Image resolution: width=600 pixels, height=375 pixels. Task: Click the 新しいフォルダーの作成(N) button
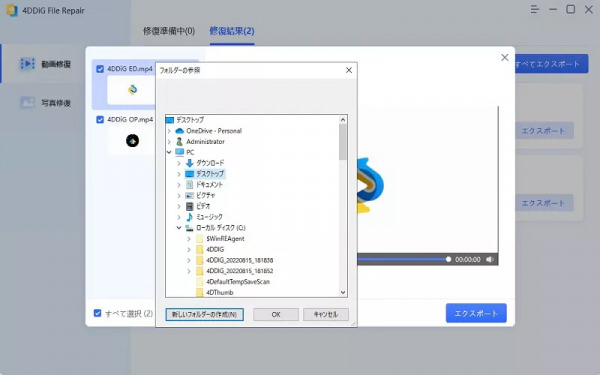204,315
